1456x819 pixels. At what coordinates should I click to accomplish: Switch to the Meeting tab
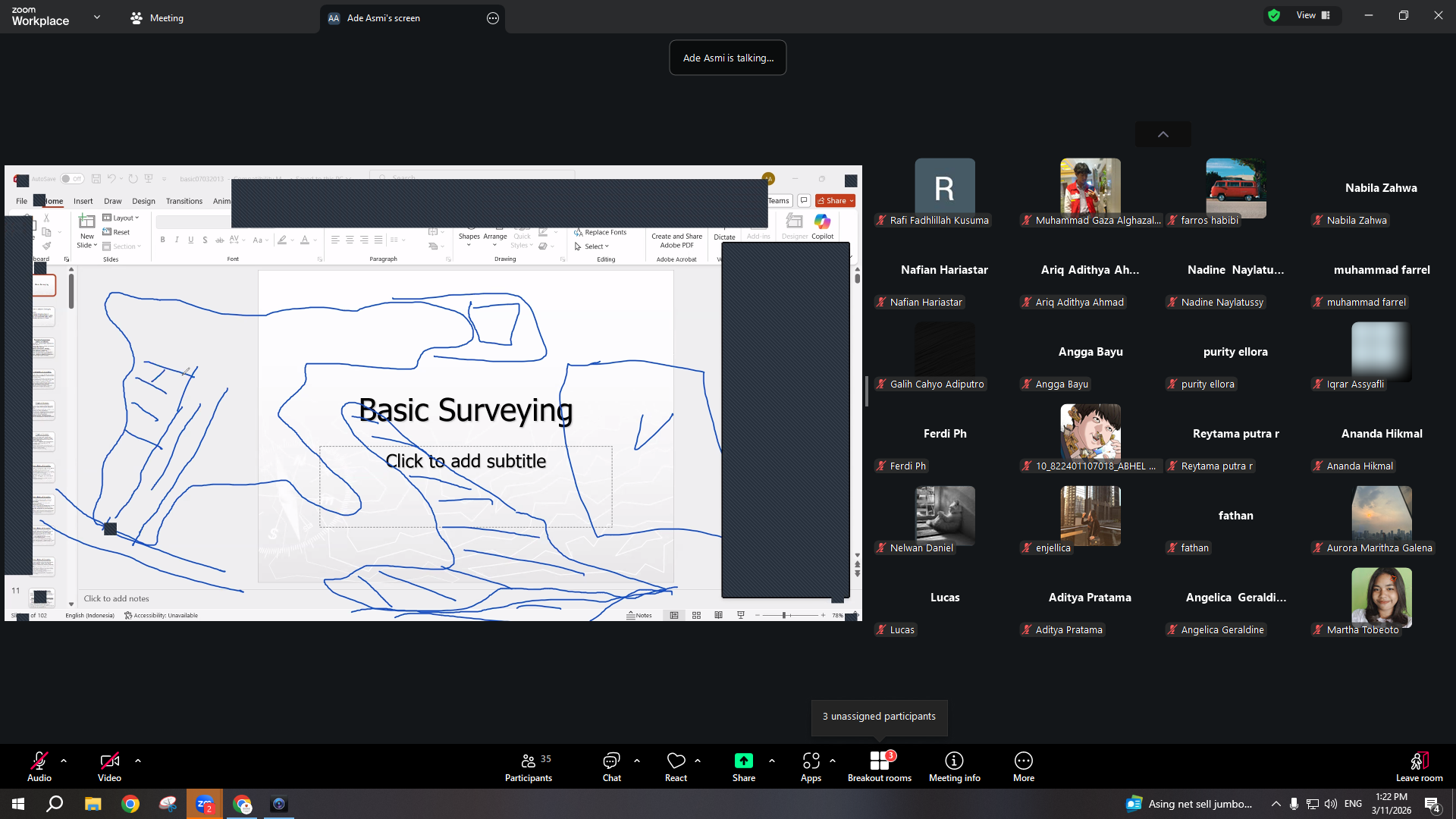coord(157,18)
